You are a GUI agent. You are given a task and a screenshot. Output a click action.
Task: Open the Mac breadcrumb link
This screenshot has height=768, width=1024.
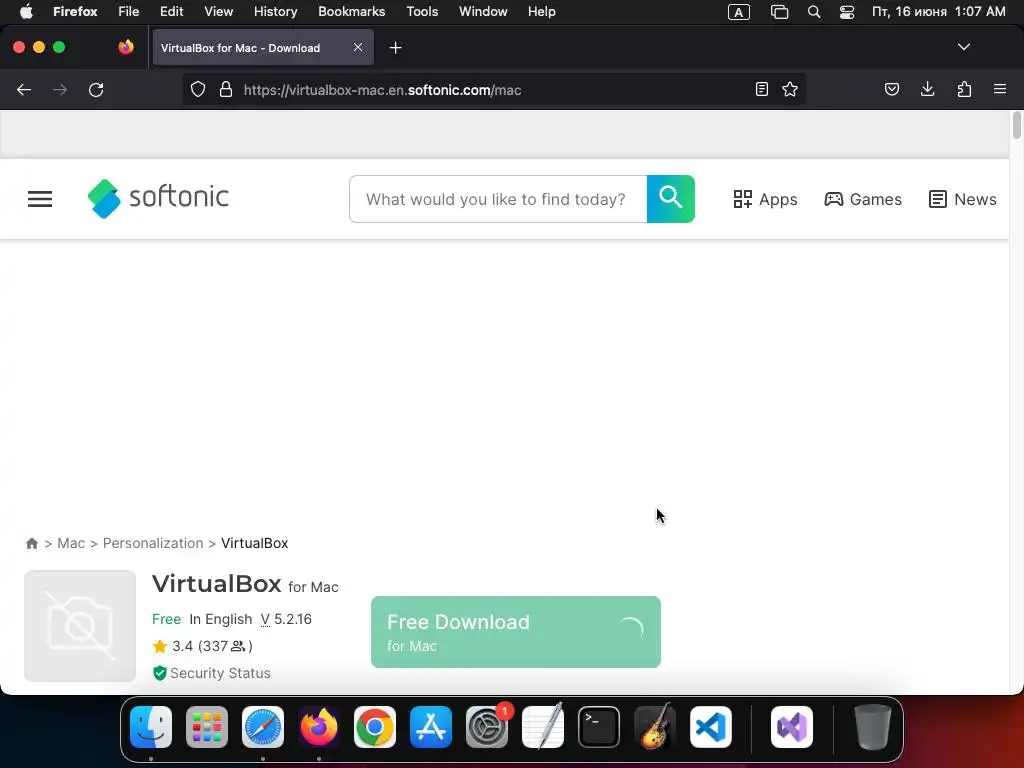[71, 543]
